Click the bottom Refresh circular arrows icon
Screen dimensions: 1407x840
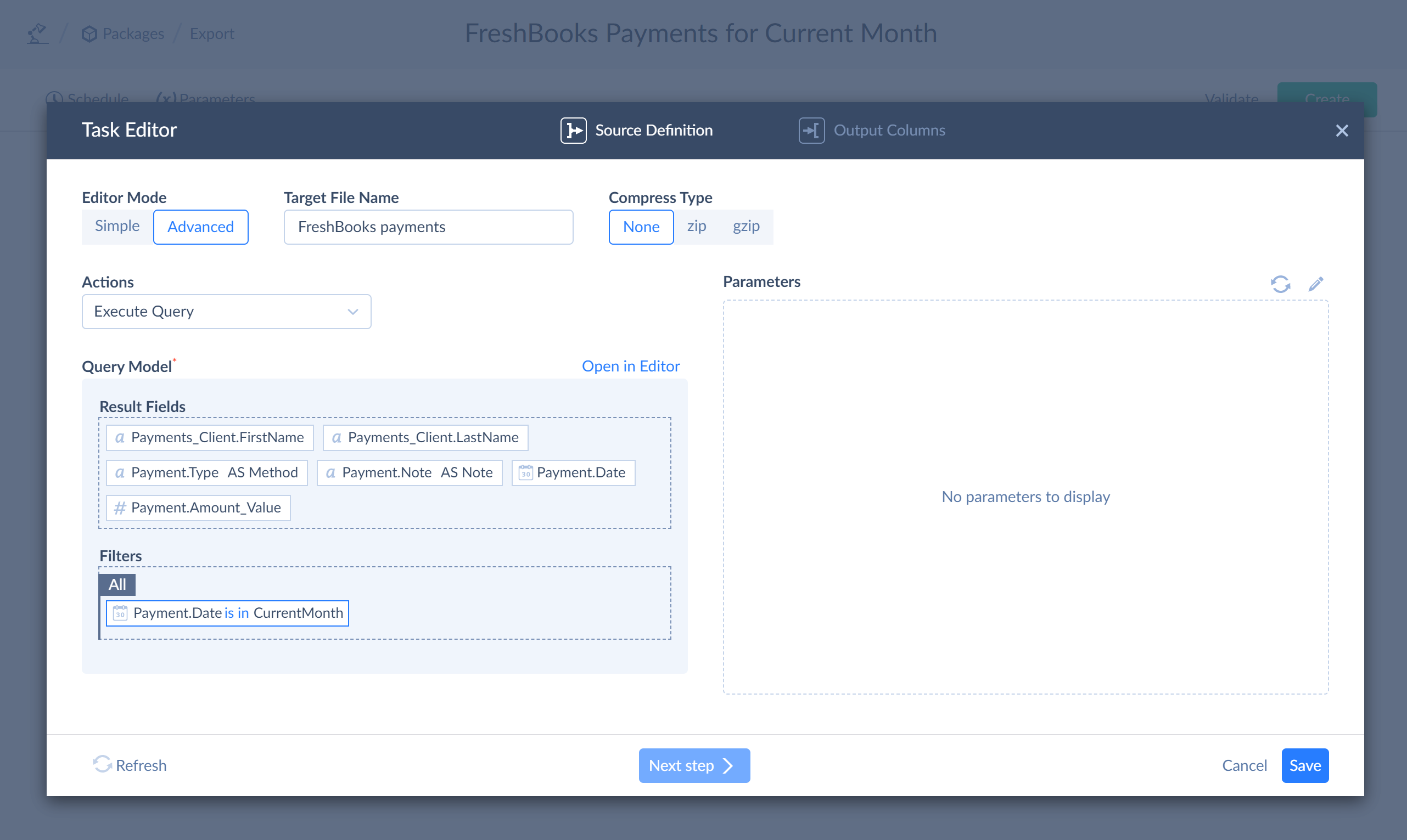pyautogui.click(x=102, y=764)
